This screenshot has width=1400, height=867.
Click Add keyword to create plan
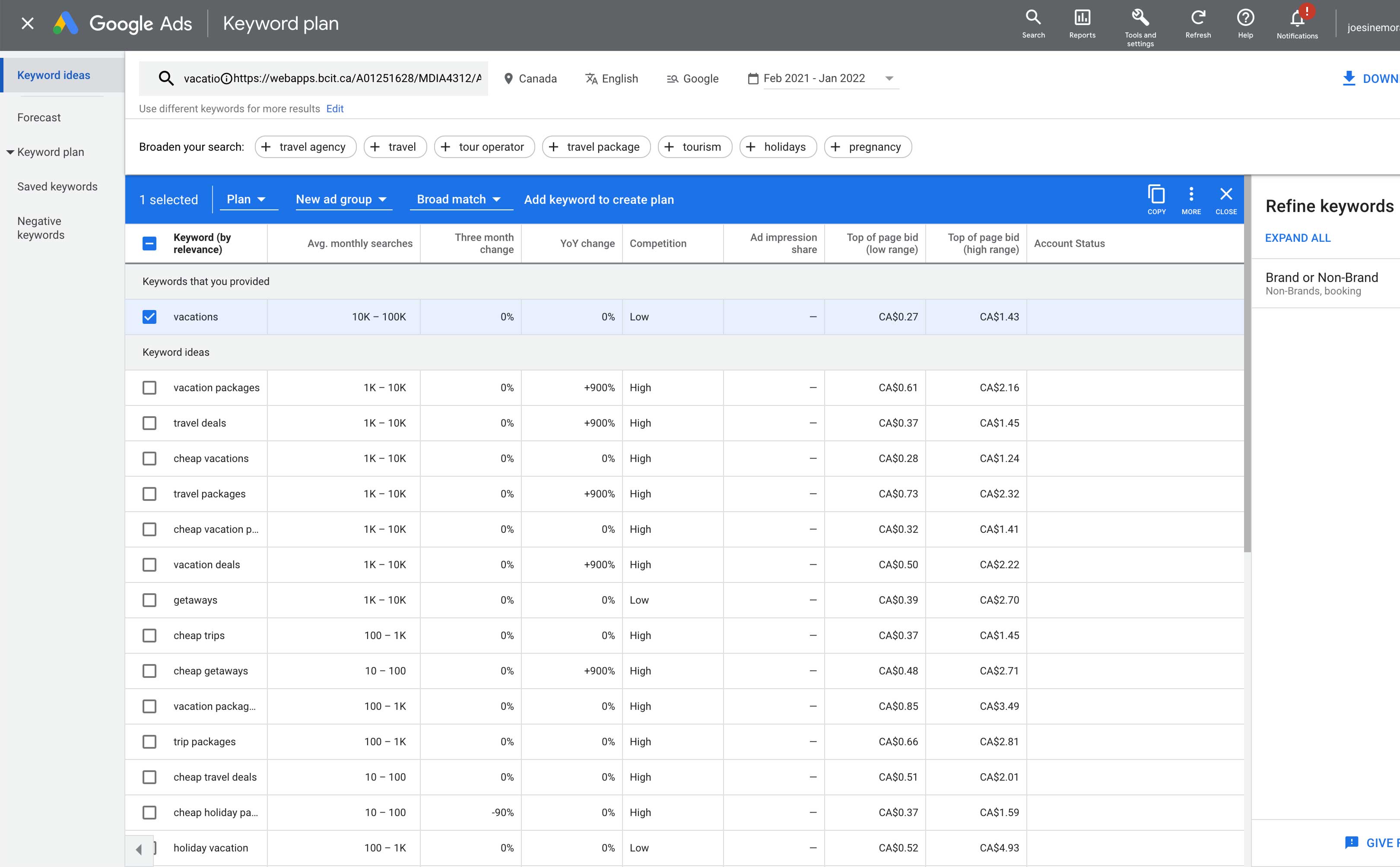pyautogui.click(x=599, y=199)
